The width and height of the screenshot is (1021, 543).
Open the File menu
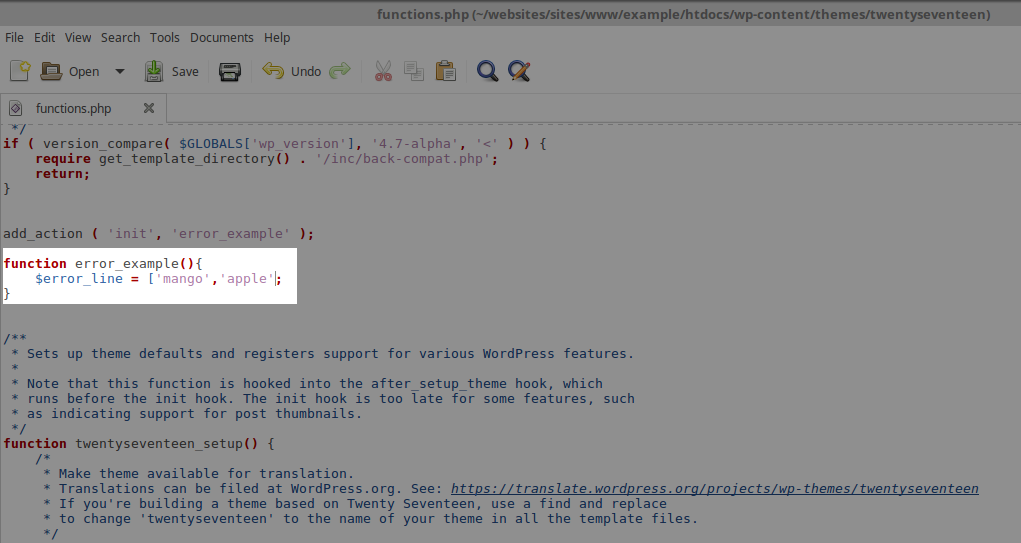click(x=15, y=37)
